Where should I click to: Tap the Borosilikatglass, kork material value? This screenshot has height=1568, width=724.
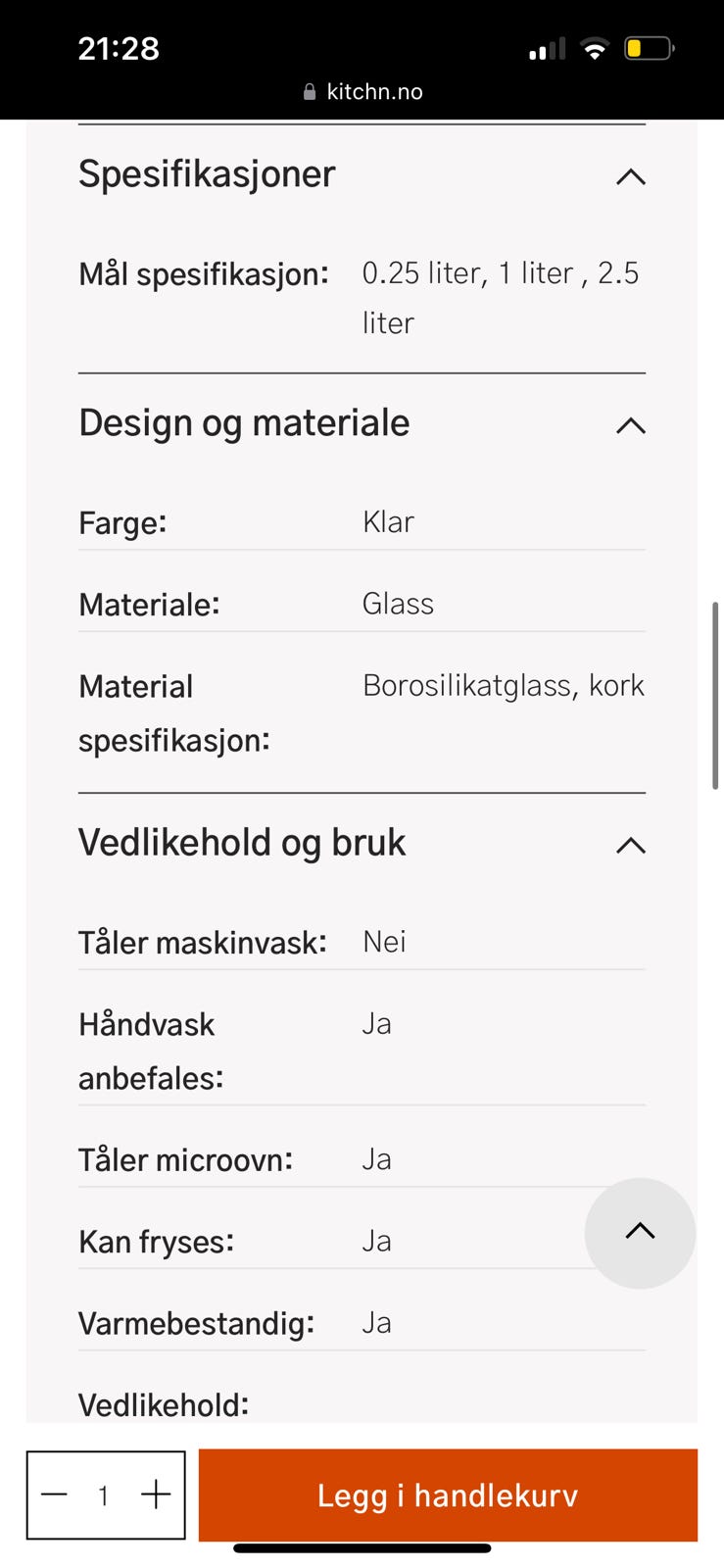point(503,685)
